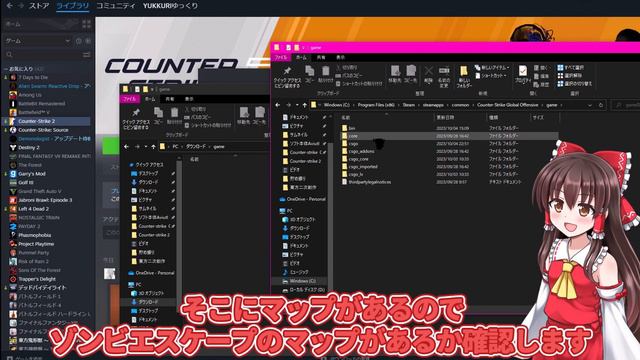This screenshot has width=640, height=360.
Task: Click OneDrive - Personal in the front Explorer sidebar
Action: [302, 199]
